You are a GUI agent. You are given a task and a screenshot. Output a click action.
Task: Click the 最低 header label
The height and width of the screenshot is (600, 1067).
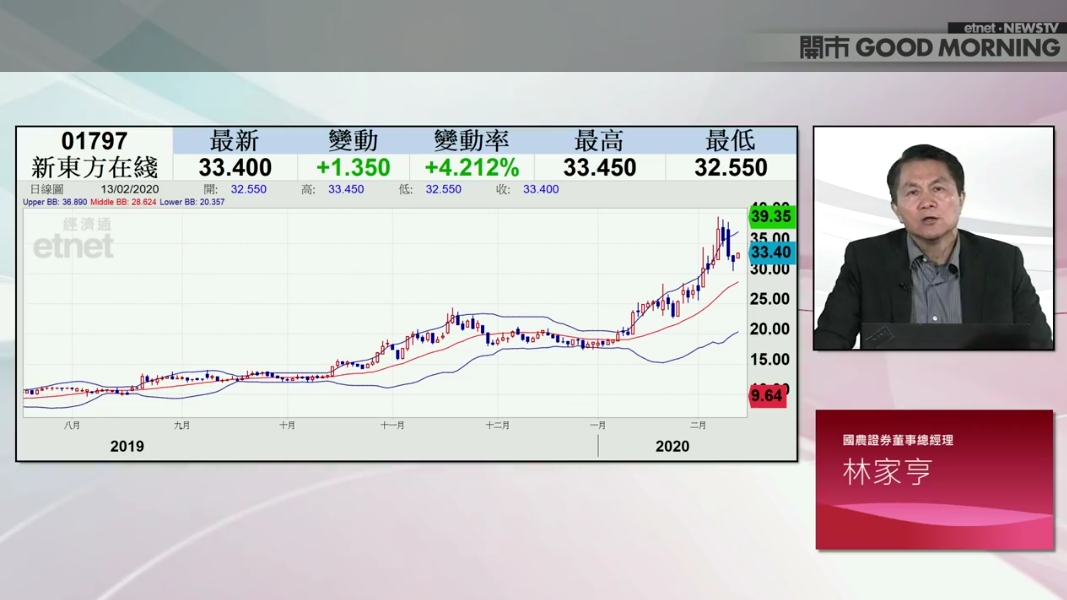coord(730,141)
